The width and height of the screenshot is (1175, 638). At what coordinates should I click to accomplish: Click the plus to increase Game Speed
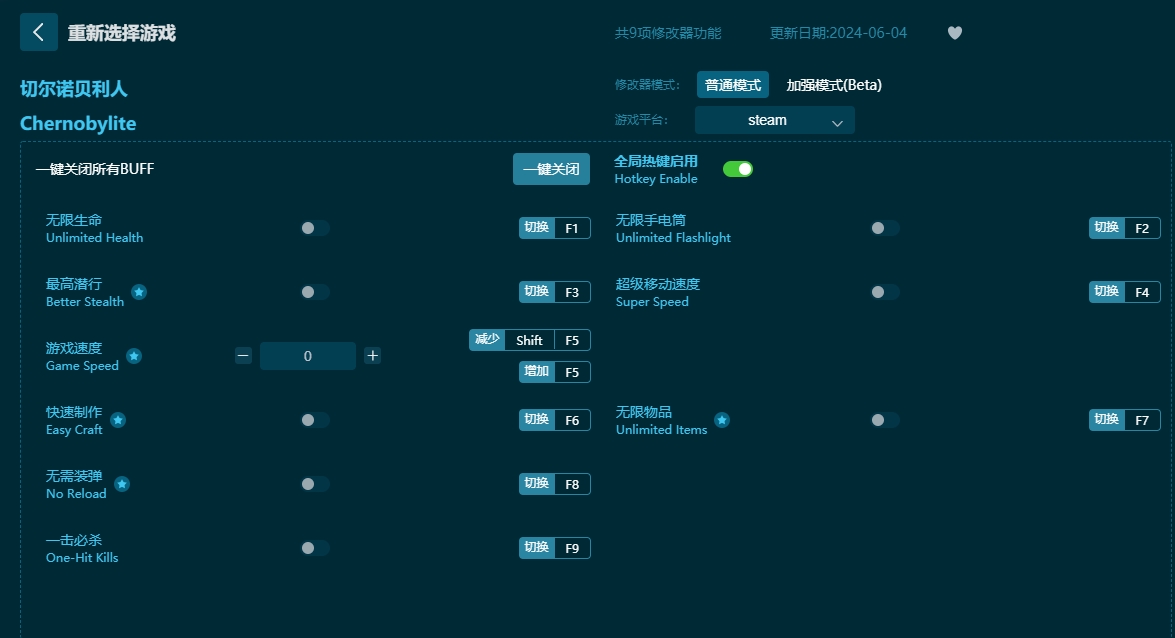point(372,355)
